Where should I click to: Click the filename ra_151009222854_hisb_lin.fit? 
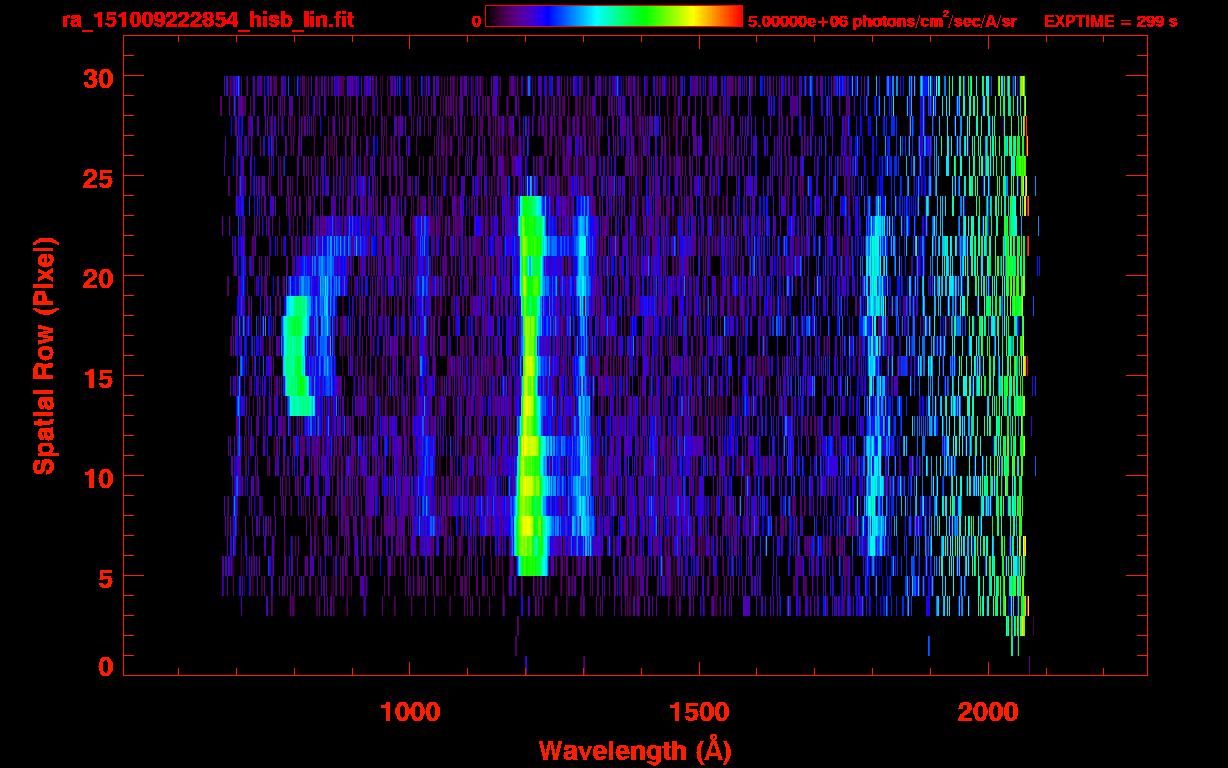(208, 20)
